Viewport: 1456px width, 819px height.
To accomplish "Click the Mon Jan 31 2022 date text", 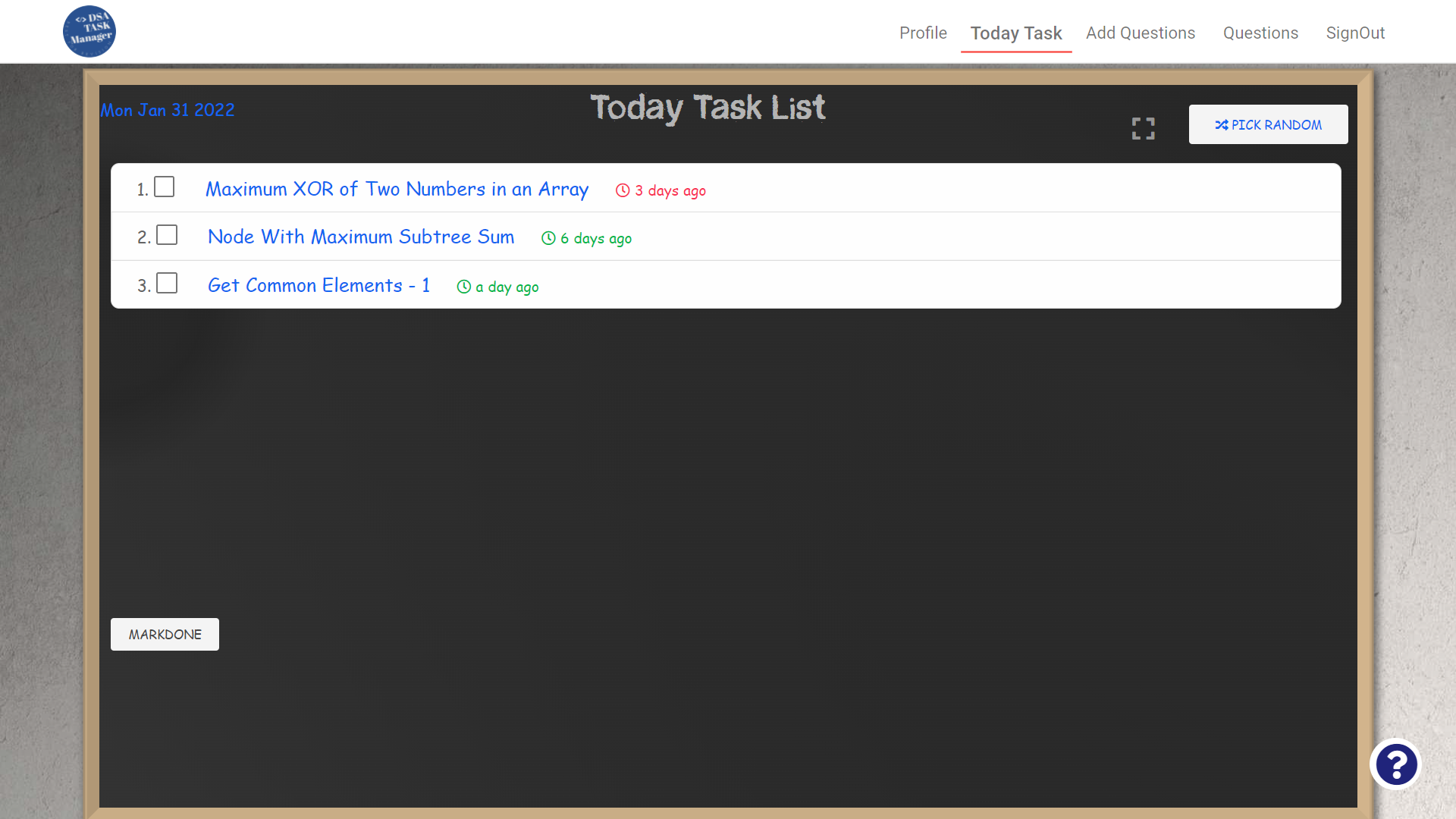I will coord(168,110).
